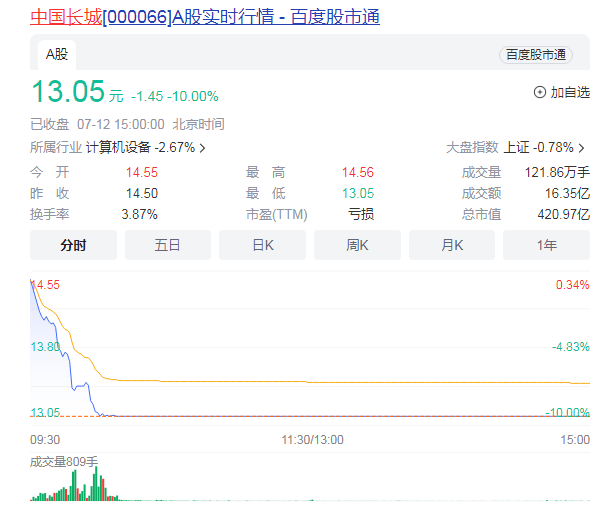Viewport: 604px width, 512px height.
Task: Show the 周K weekly chart
Action: point(357,245)
